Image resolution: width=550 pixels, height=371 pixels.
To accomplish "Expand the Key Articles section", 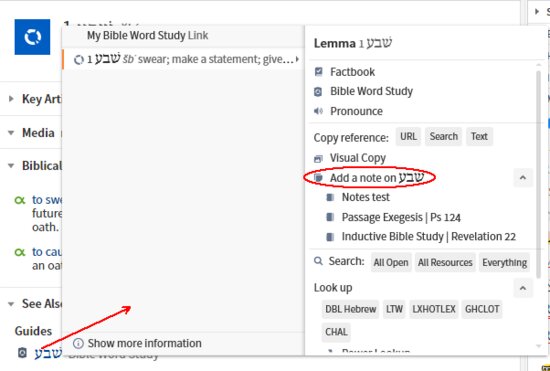I will tap(11, 99).
